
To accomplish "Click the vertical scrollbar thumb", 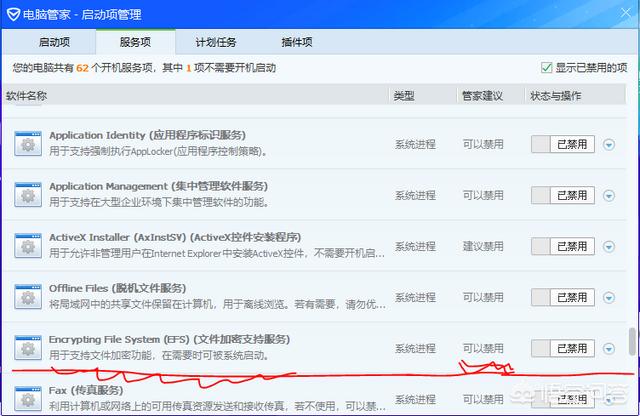I will pos(631,341).
